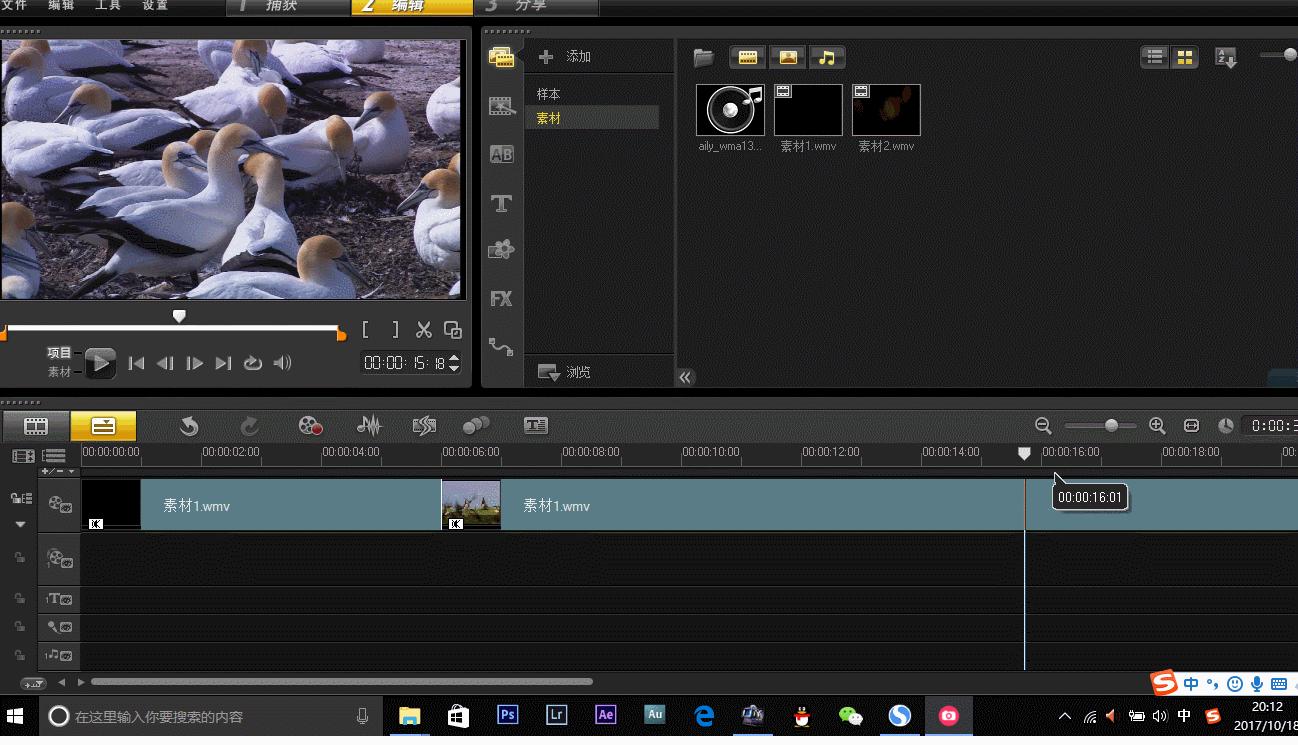Viewport: 1298px width, 745px height.
Task: Open the Transition library in the sidebar
Action: click(x=501, y=154)
